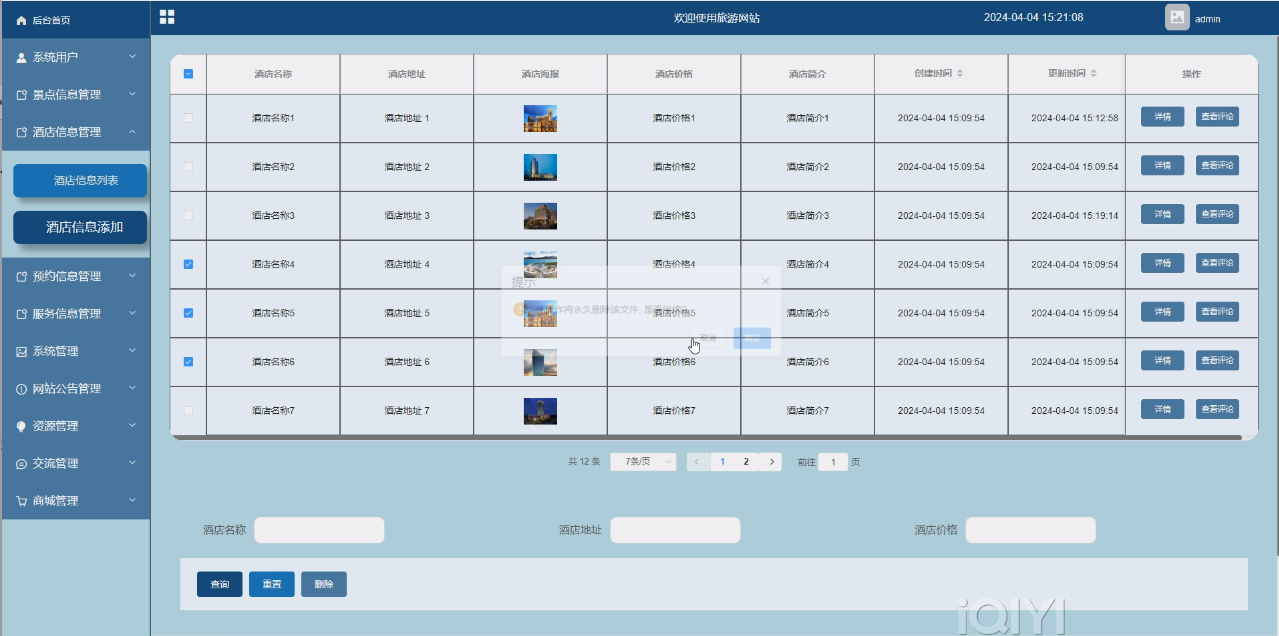Click the cart icon beside 商城管理
This screenshot has height=636, width=1279.
click(21, 501)
